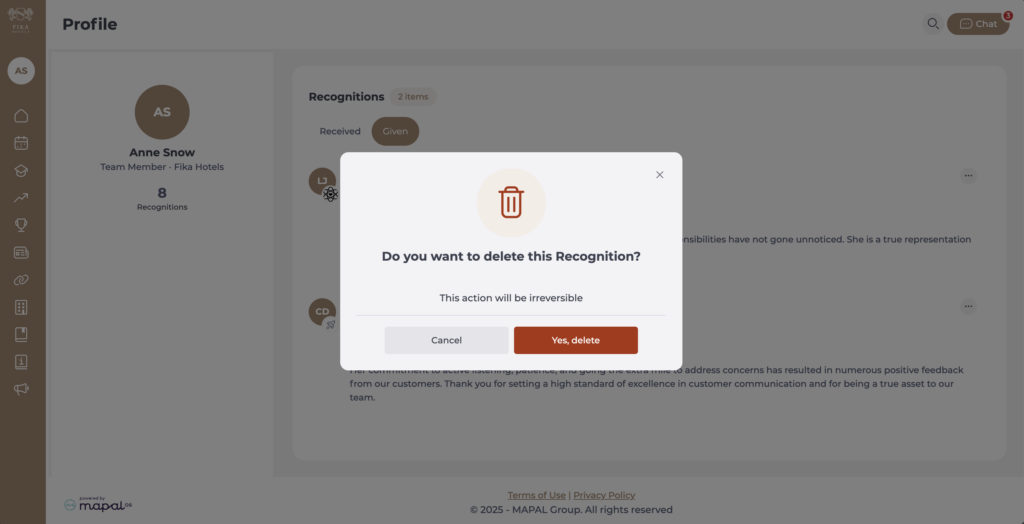
Task: Open the megaphone announcements icon
Action: point(21,389)
